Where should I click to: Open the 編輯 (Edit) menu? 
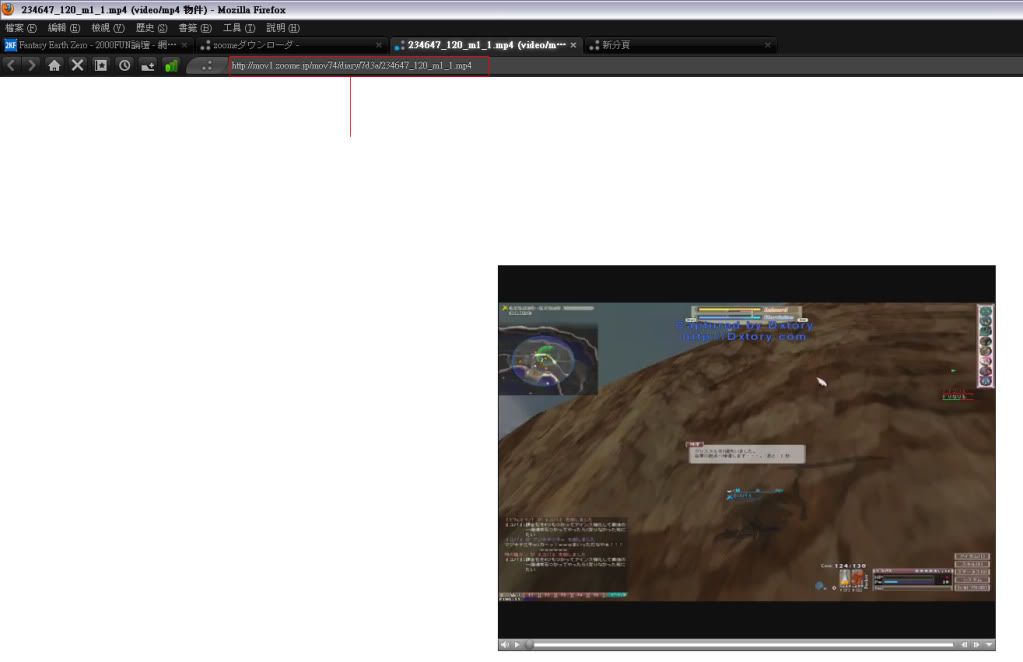click(64, 28)
